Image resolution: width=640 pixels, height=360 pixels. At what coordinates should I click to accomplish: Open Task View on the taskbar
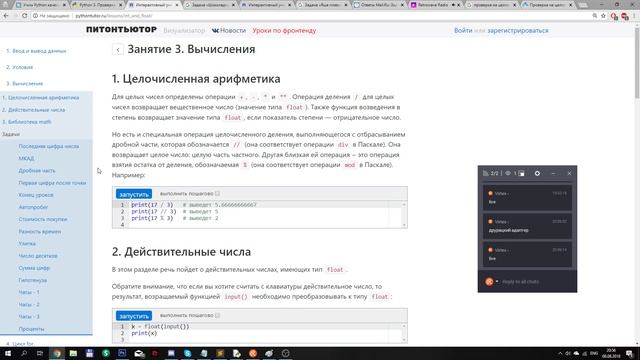pyautogui.click(x=40, y=353)
